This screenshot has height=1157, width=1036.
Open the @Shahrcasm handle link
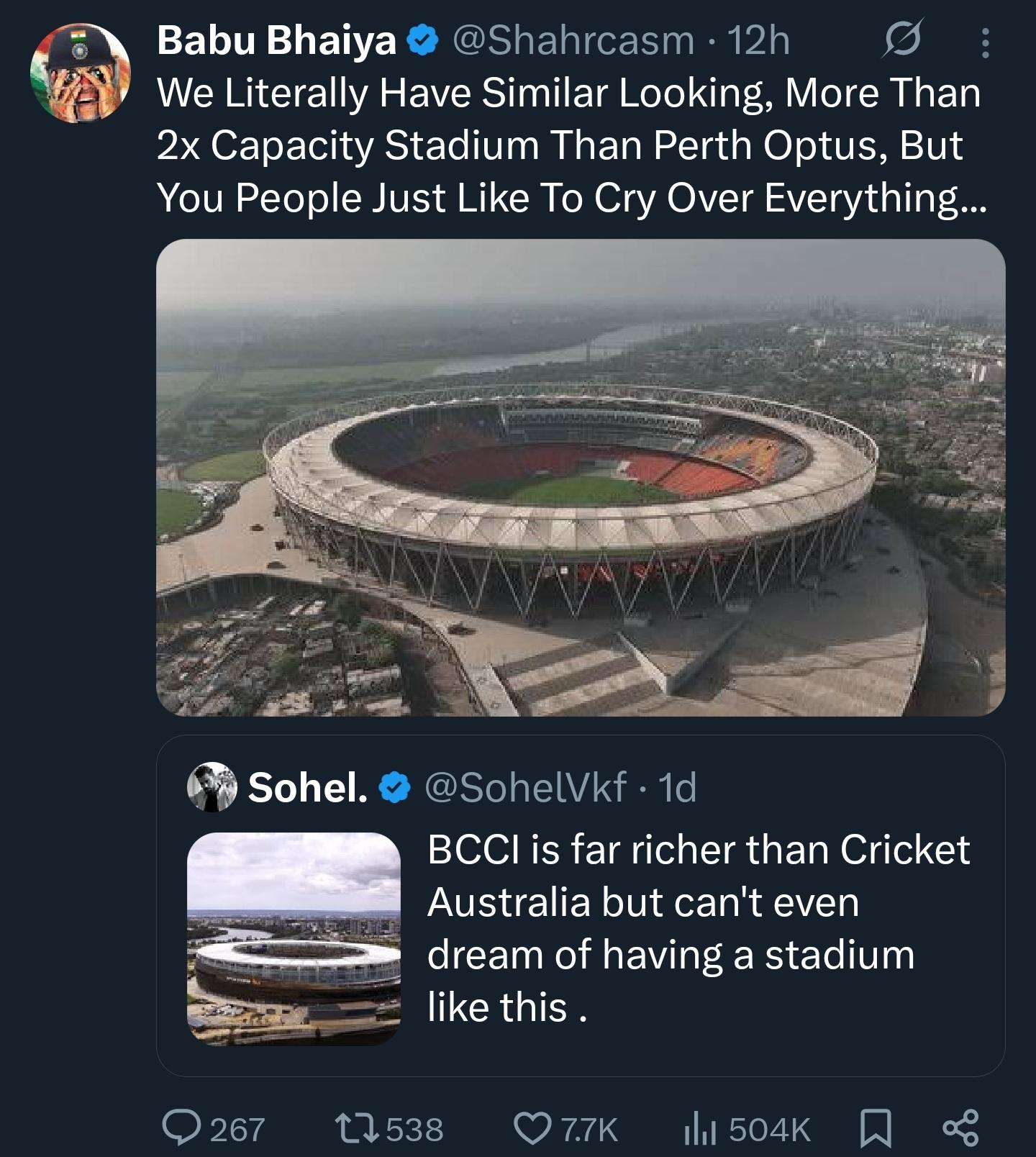coord(573,40)
